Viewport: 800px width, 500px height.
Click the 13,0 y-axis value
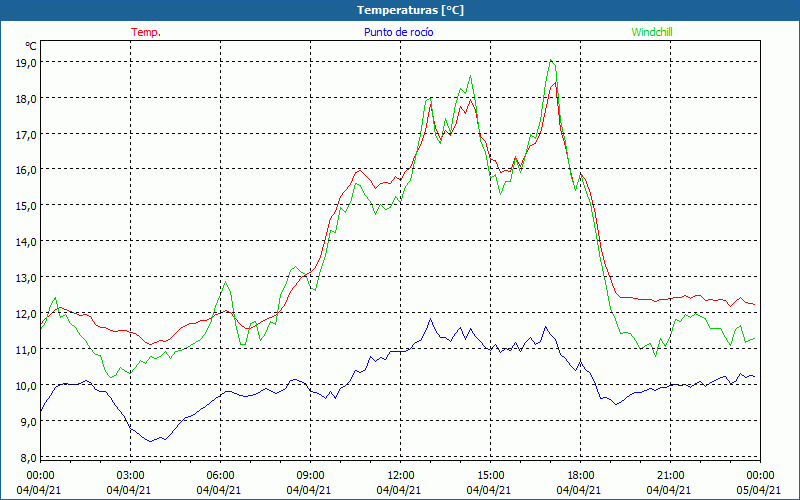26,278
